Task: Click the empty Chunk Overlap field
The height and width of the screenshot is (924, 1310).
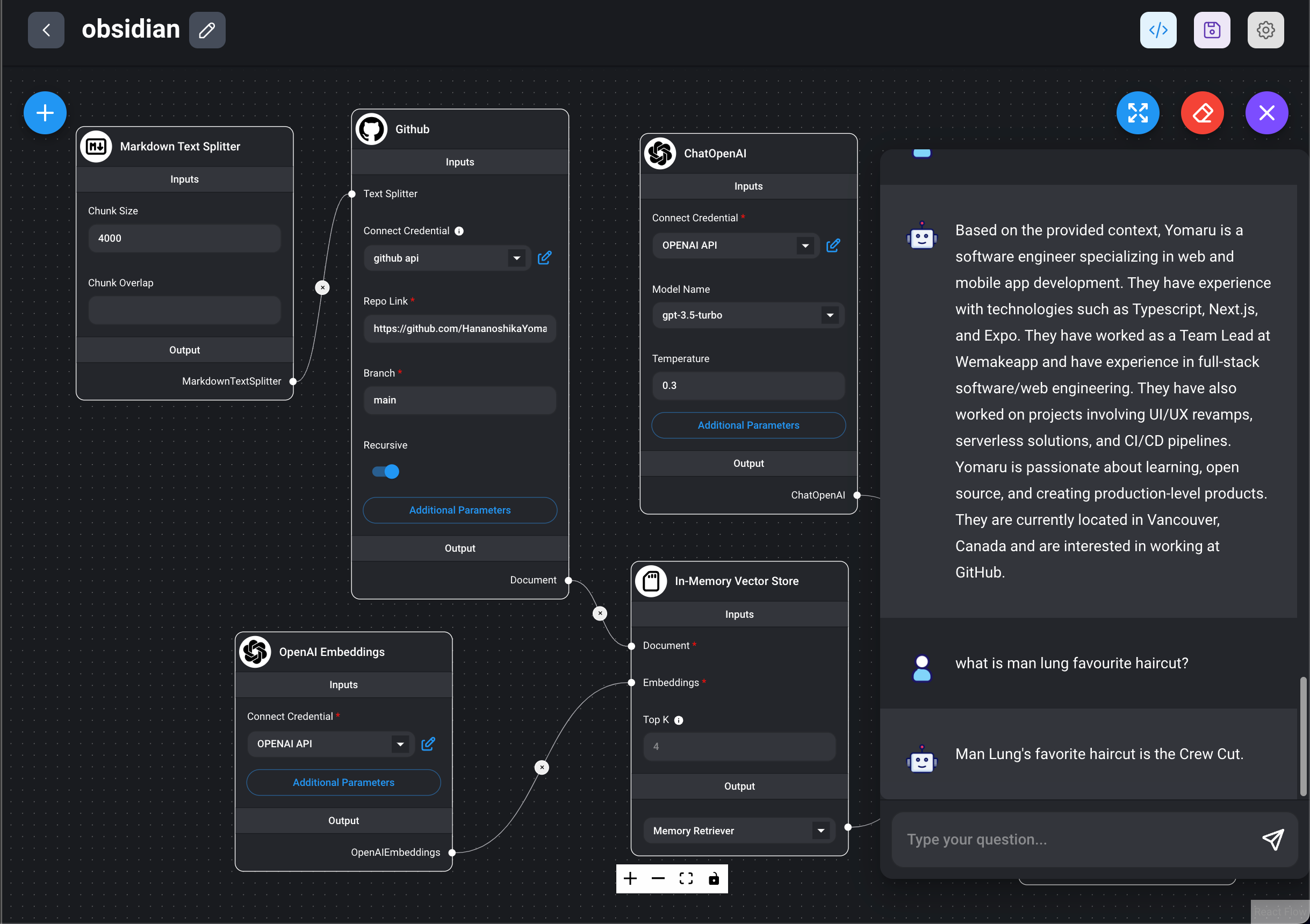Action: pyautogui.click(x=184, y=310)
